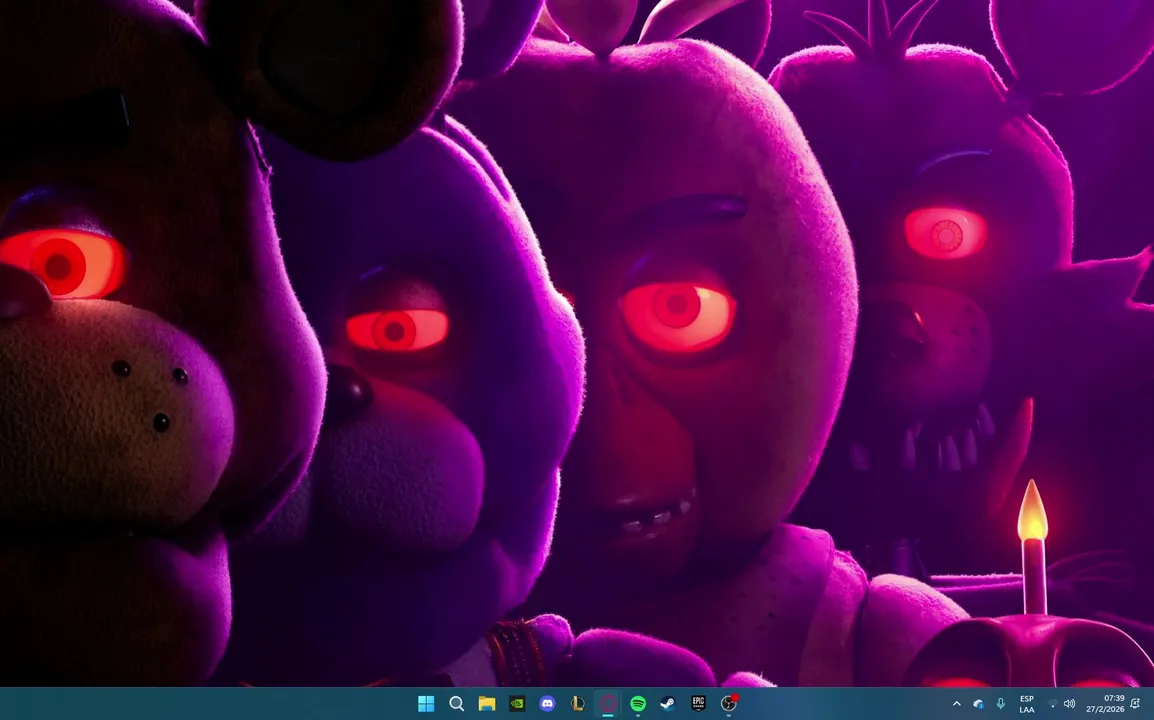Open clock calendar showing 07:39
This screenshot has width=1154, height=720.
point(1105,704)
